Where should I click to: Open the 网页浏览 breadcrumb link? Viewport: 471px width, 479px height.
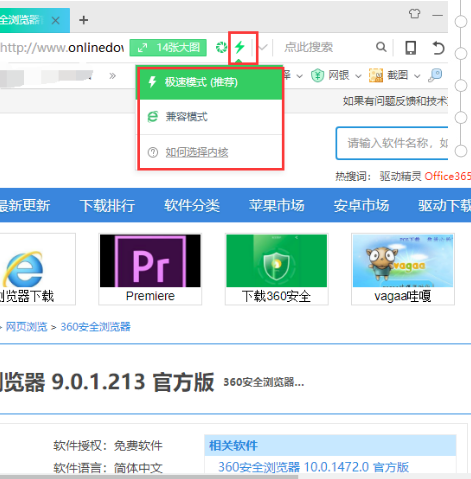[27, 327]
